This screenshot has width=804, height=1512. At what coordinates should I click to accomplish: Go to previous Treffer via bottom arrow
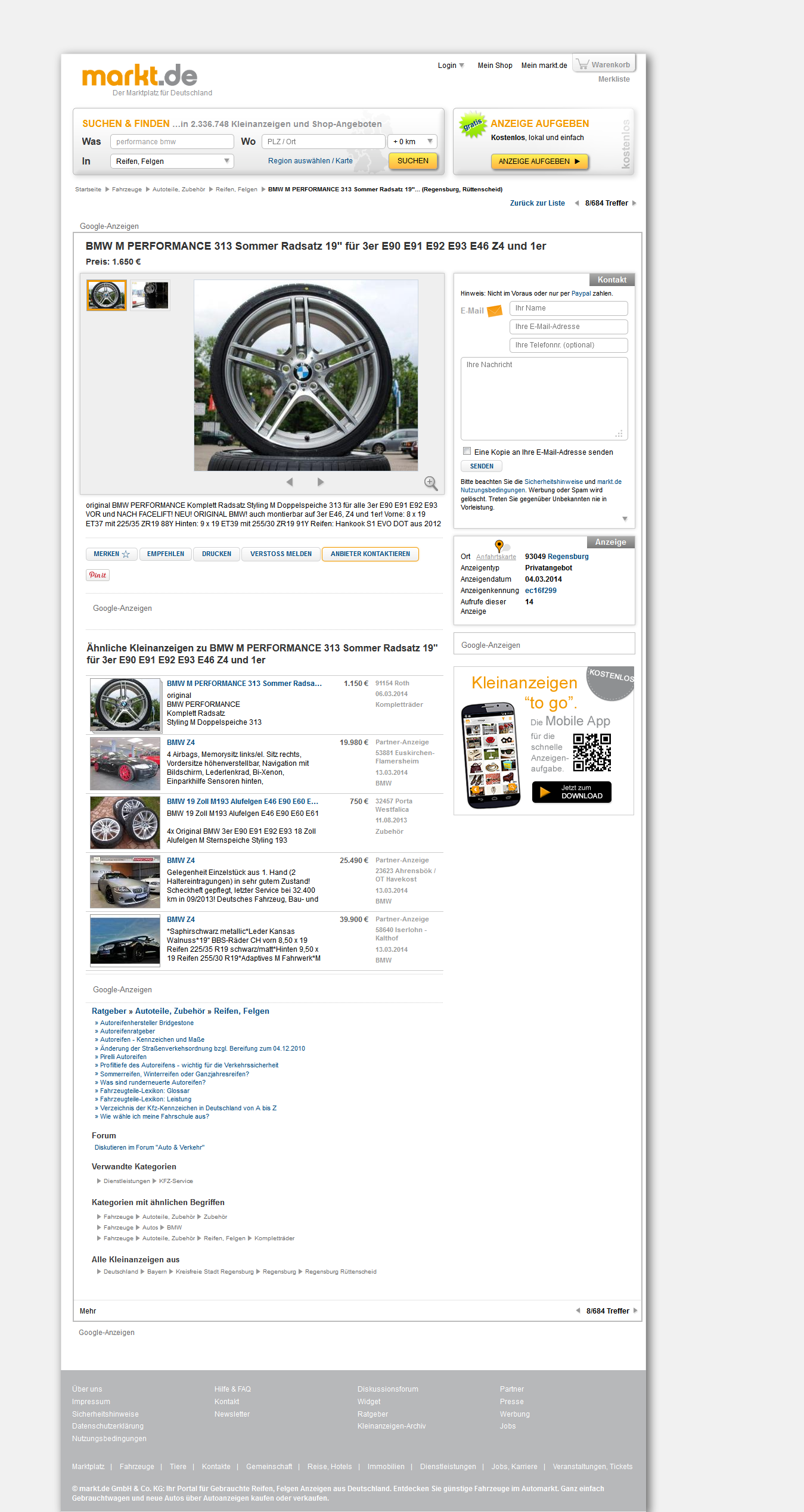[x=578, y=1311]
